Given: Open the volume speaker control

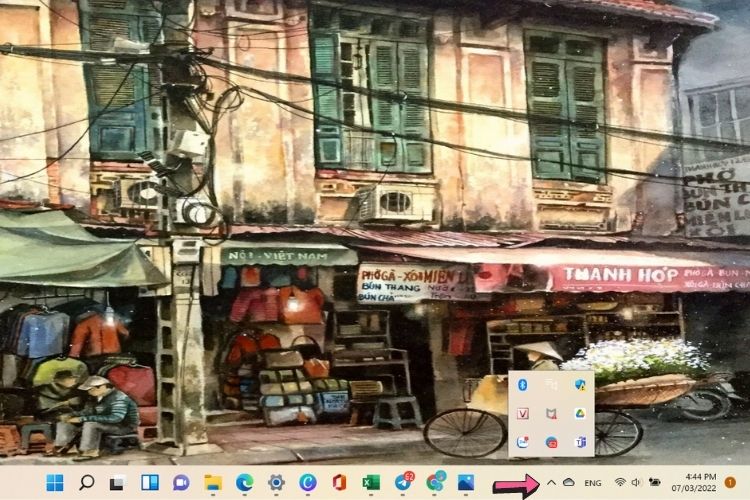Looking at the screenshot, I should pos(636,482).
